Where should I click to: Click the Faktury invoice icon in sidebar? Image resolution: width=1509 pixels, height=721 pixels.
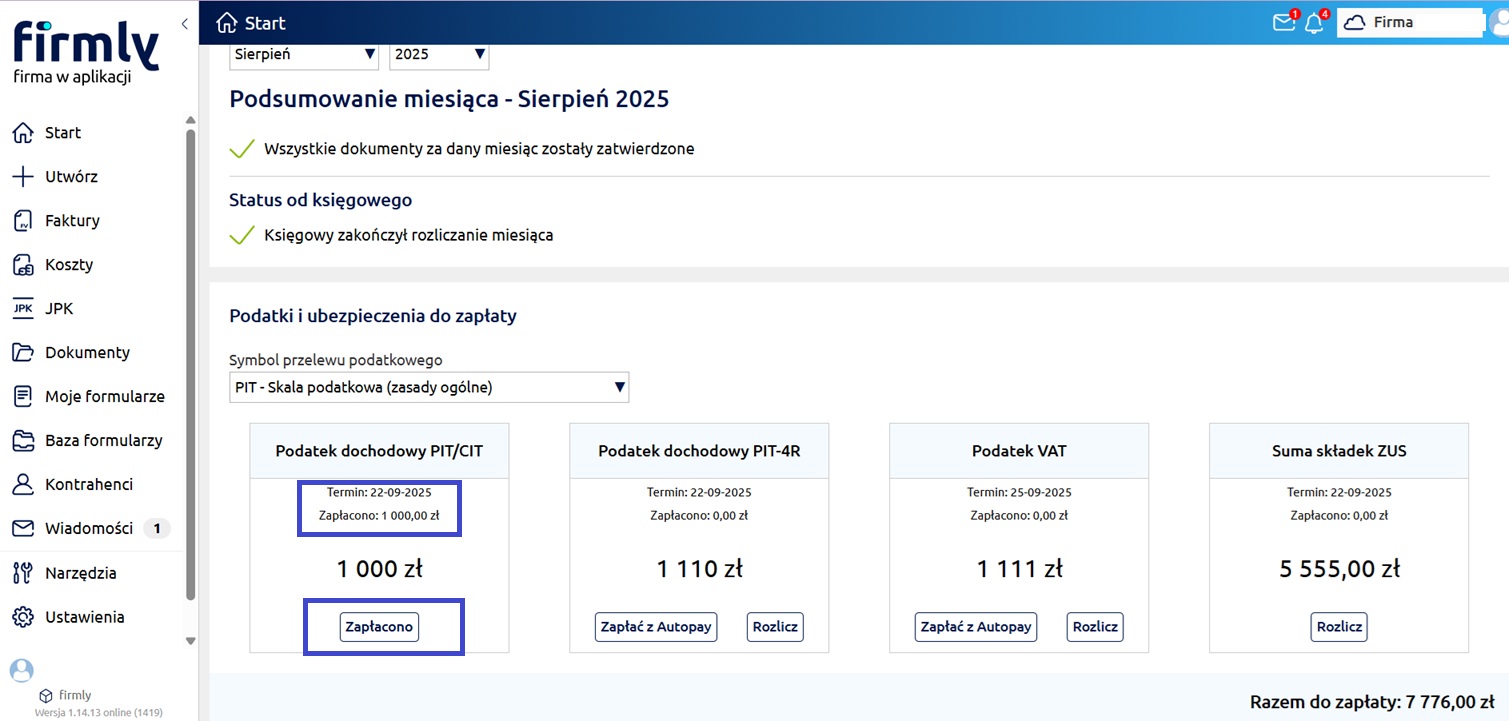pos(23,221)
